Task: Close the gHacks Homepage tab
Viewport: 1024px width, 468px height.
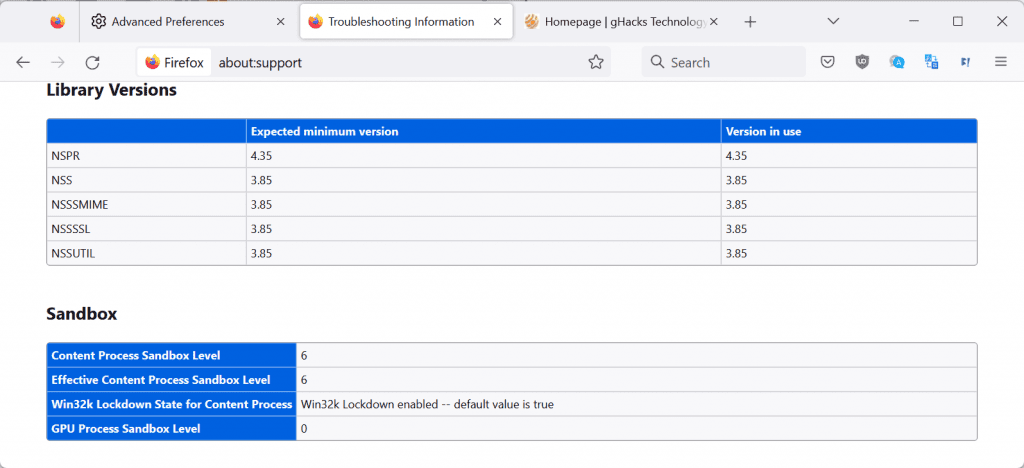Action: point(714,22)
